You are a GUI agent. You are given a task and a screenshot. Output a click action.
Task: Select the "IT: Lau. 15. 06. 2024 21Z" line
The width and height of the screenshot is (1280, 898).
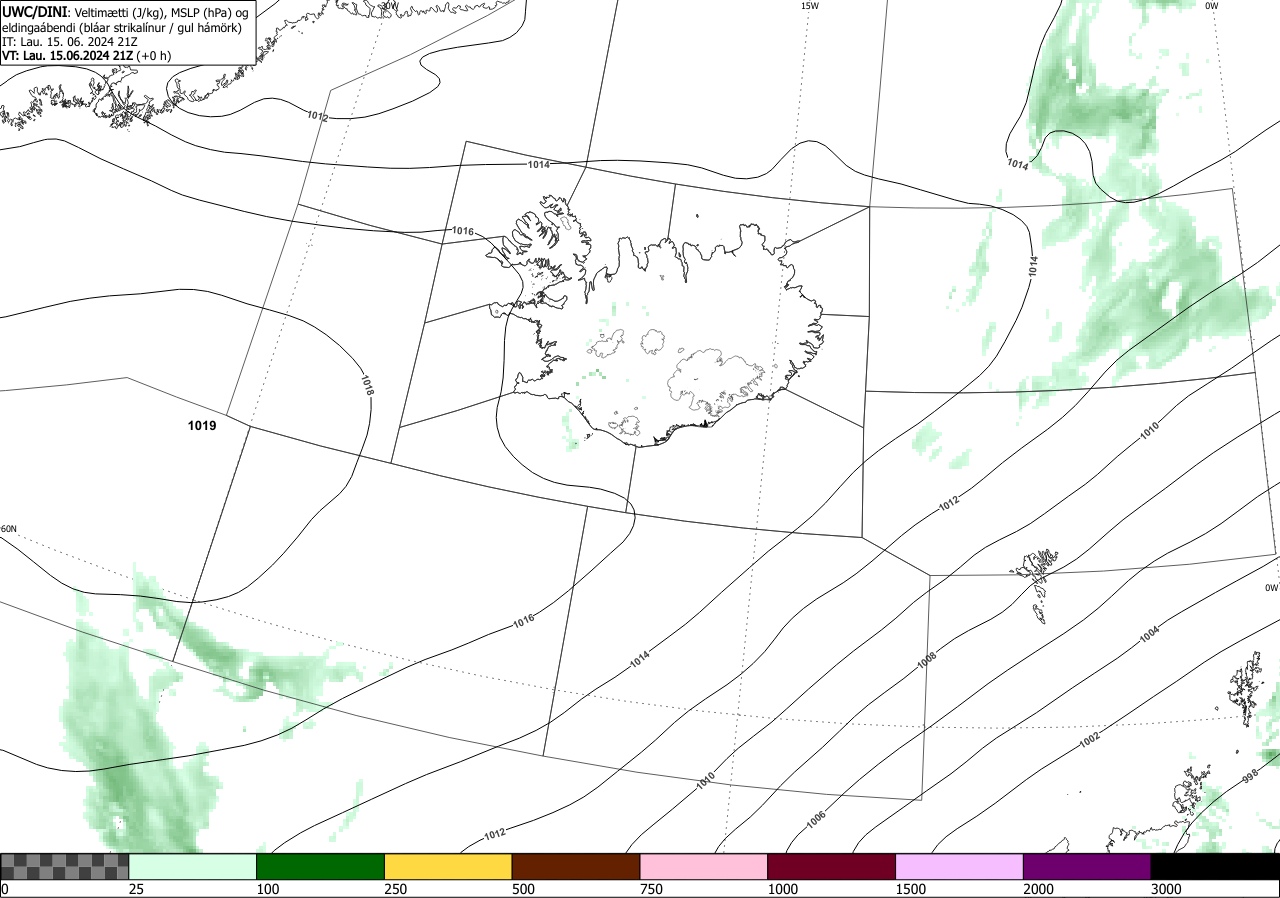pyautogui.click(x=68, y=42)
